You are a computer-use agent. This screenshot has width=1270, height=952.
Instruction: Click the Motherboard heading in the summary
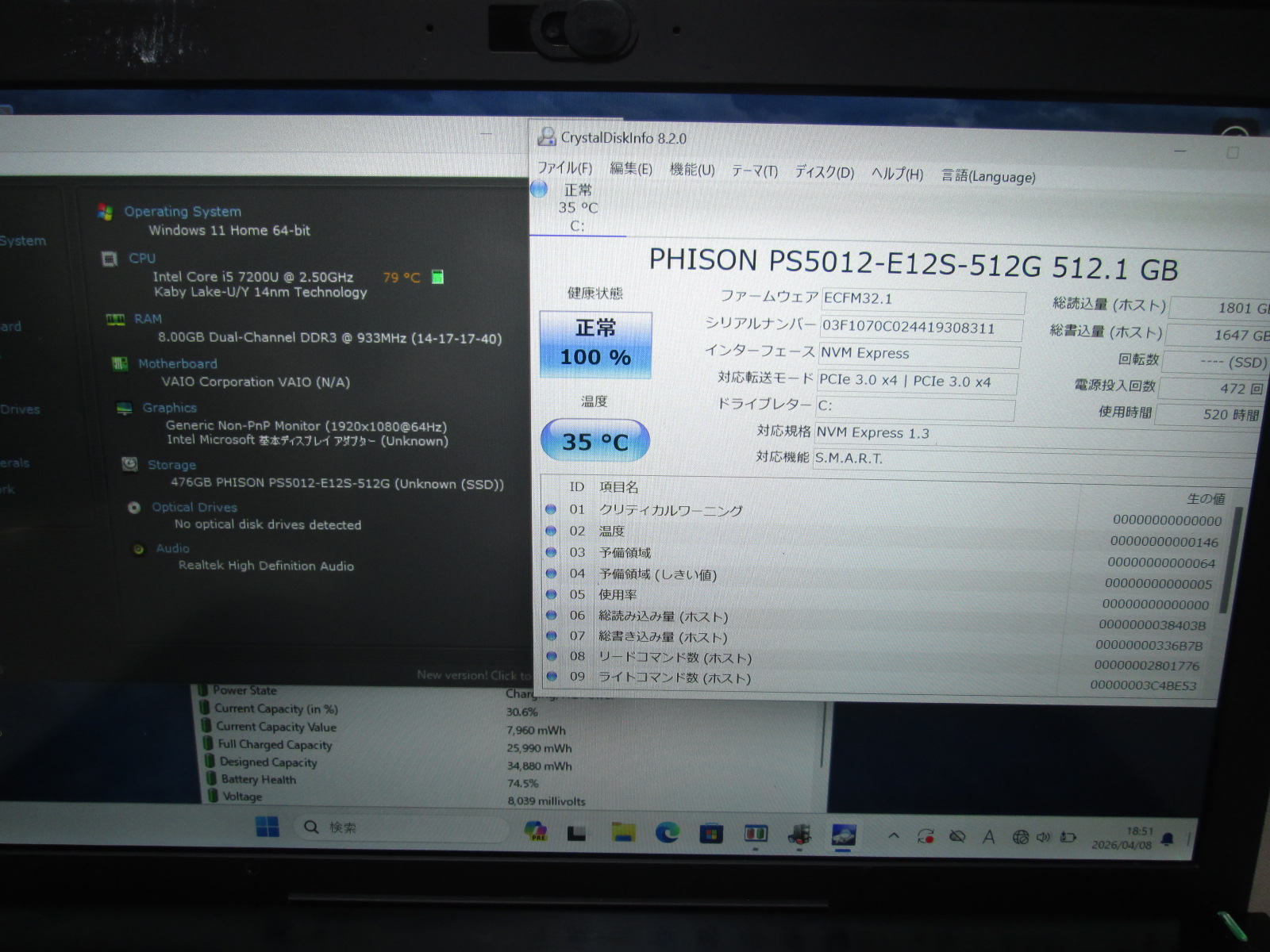tap(177, 363)
